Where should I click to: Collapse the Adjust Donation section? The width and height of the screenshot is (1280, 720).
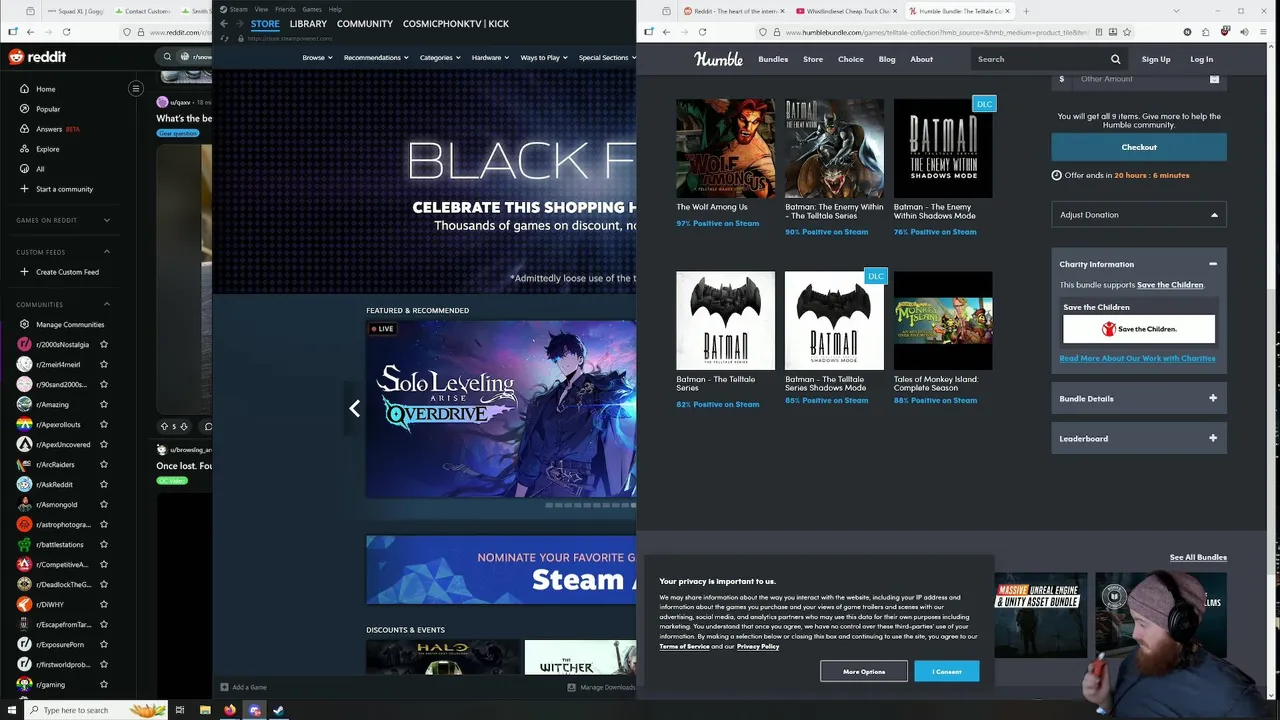coord(1139,215)
